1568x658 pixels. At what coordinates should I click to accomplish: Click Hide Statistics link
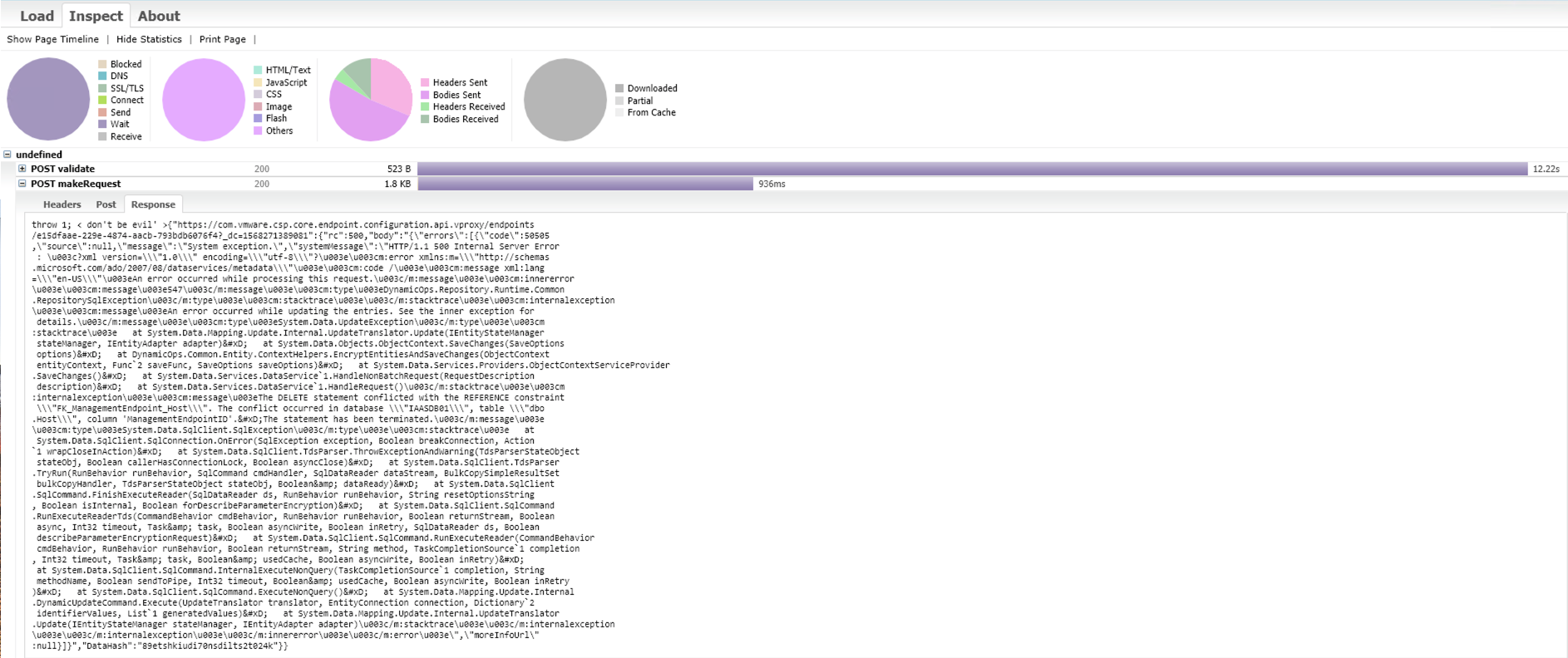[149, 39]
